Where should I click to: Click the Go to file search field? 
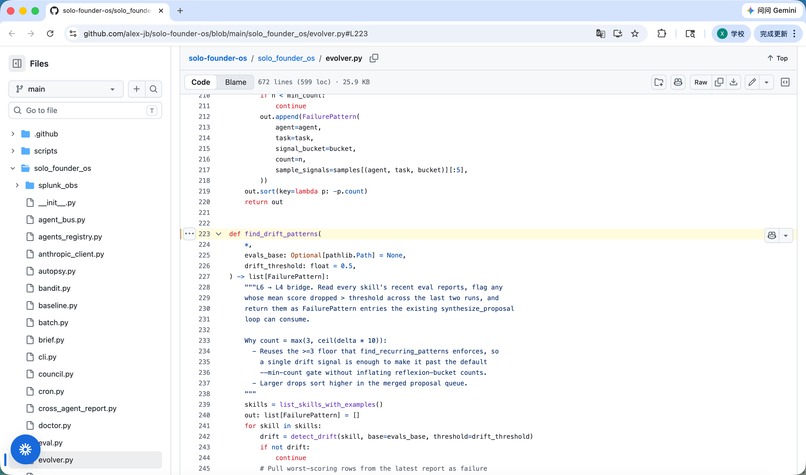85,111
